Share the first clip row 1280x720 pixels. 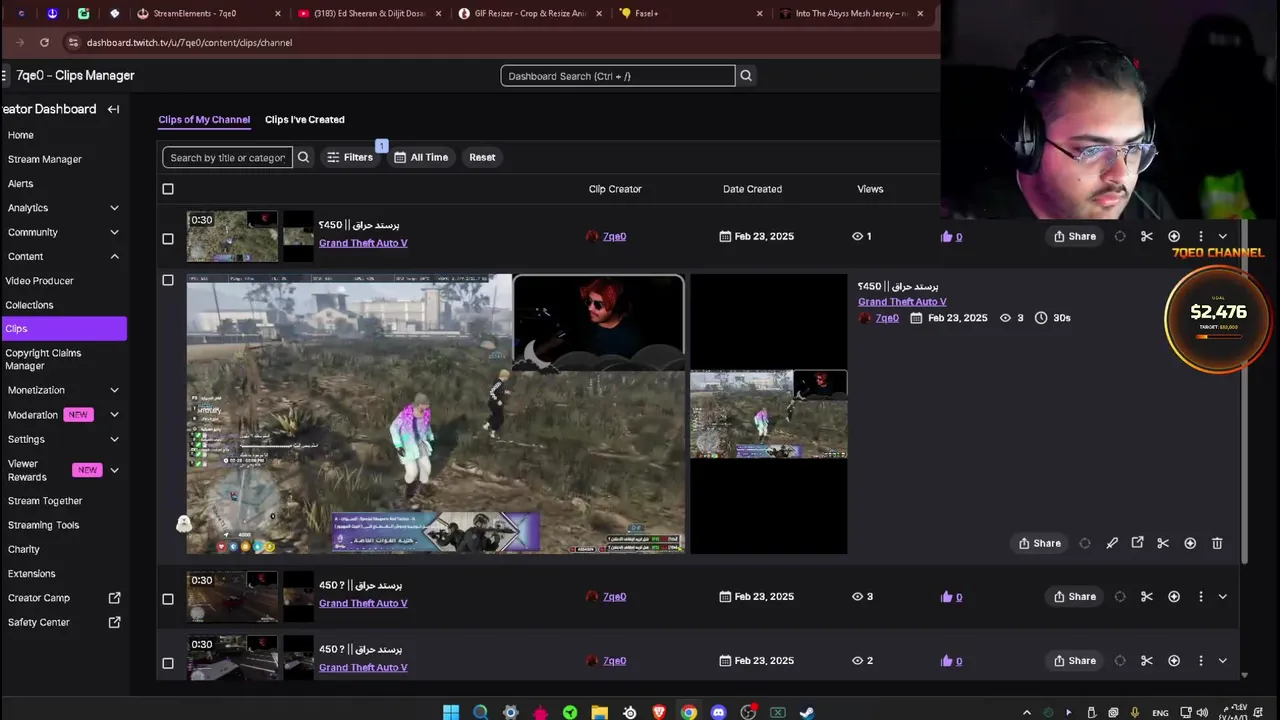pos(1075,237)
